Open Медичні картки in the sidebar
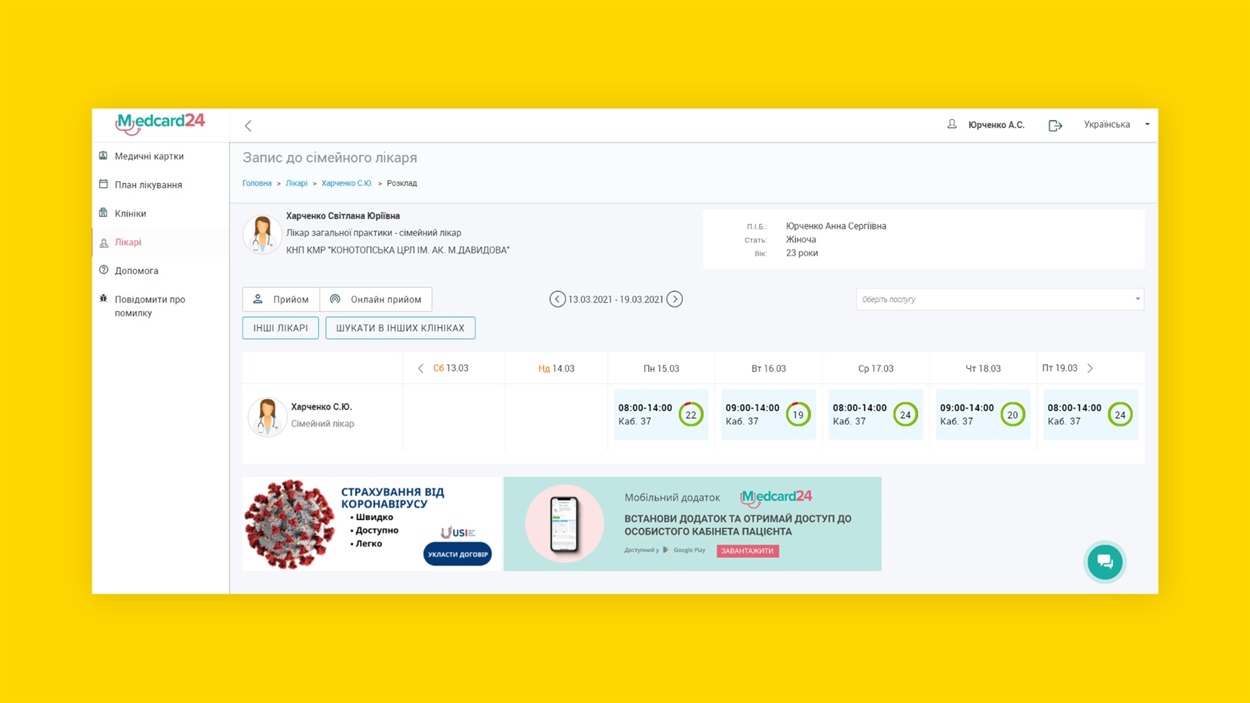Viewport: 1250px width, 703px height. pos(149,156)
